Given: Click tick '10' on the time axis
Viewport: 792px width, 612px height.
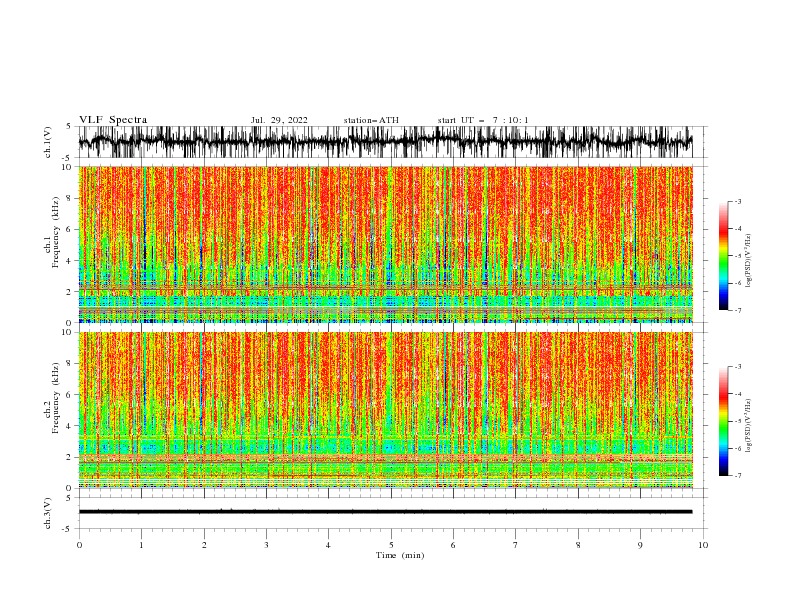Looking at the screenshot, I should (x=703, y=545).
